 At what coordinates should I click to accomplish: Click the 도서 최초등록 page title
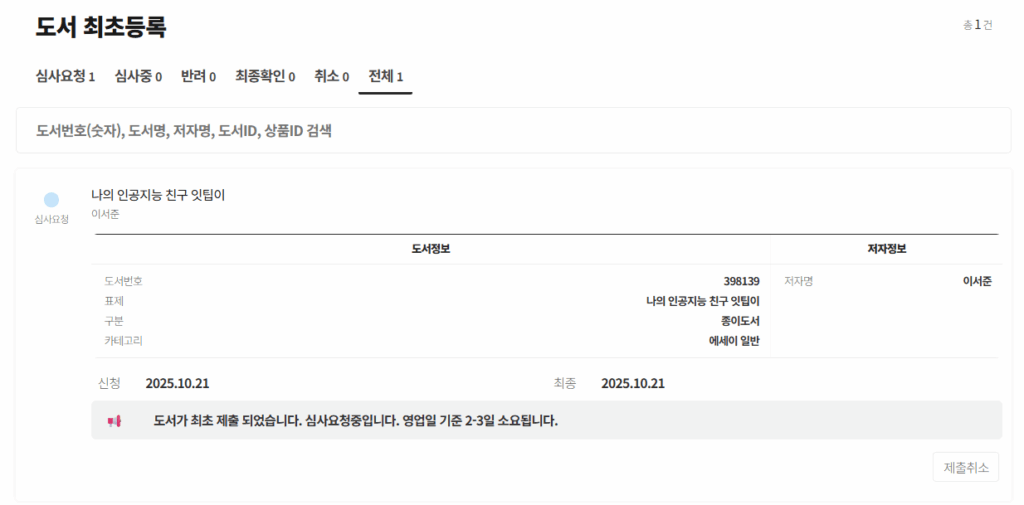101,28
